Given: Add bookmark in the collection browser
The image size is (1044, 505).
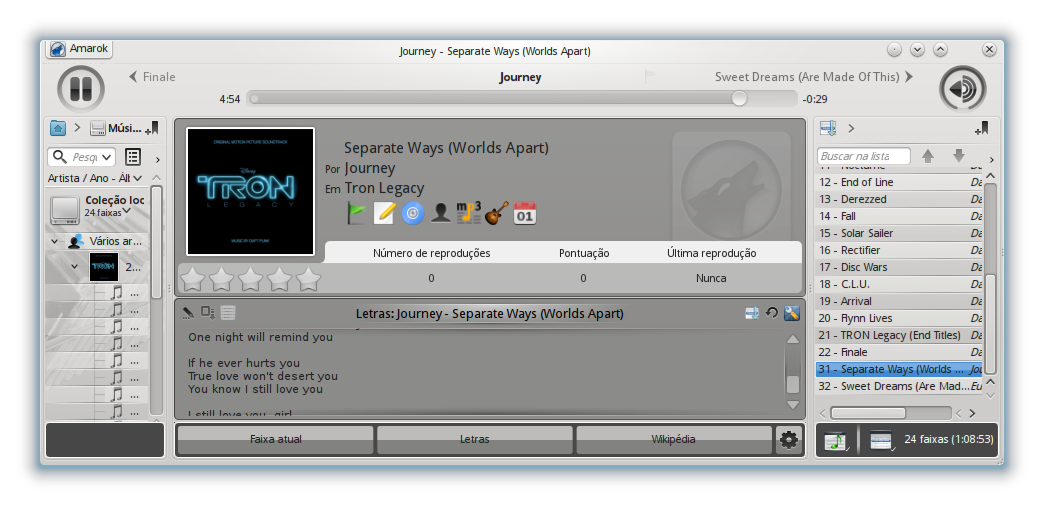Looking at the screenshot, I should coord(152,128).
